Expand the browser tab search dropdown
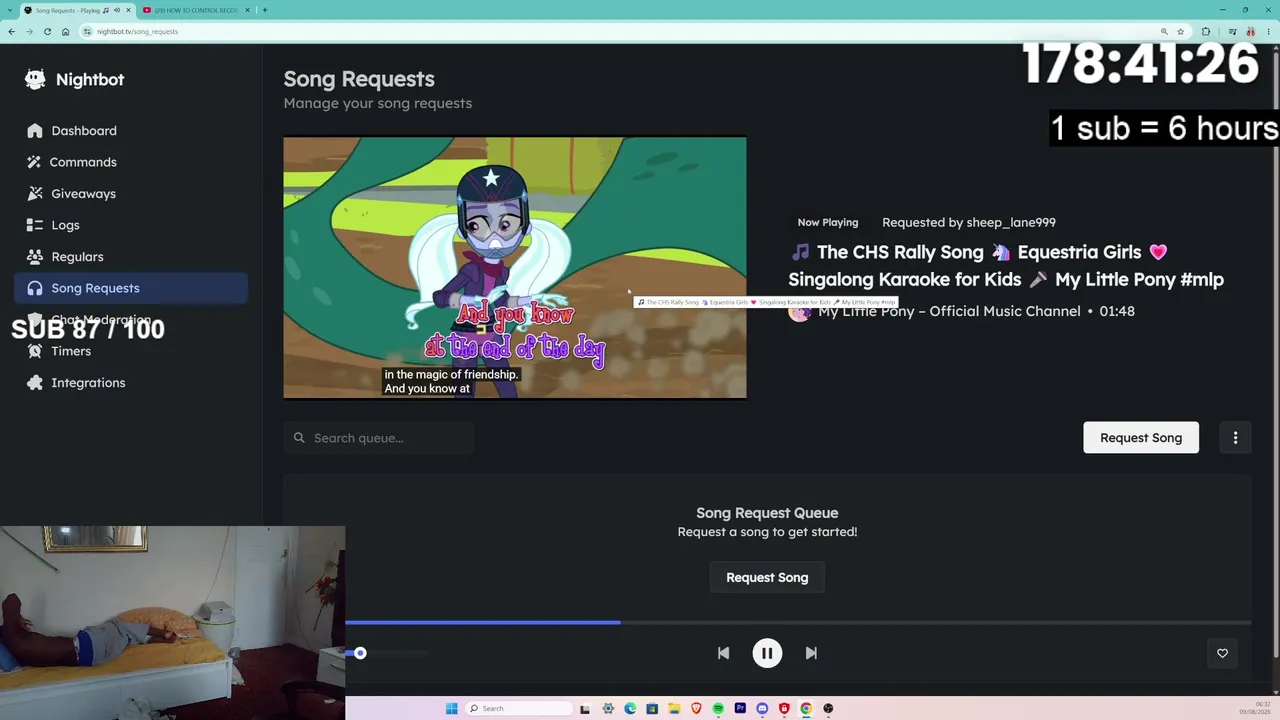1280x720 pixels. coord(10,10)
